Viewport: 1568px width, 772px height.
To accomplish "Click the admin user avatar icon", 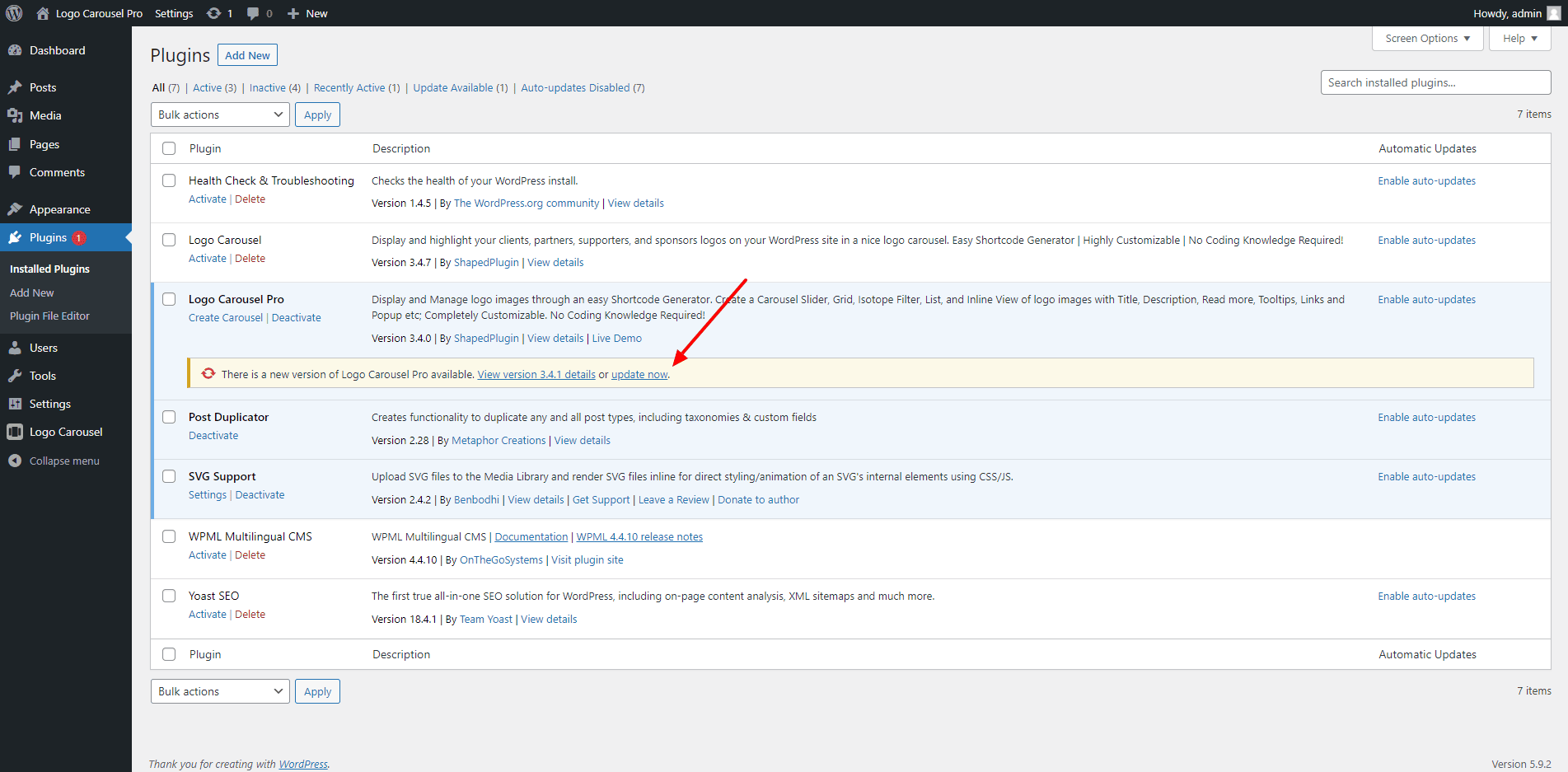I will coord(1553,13).
